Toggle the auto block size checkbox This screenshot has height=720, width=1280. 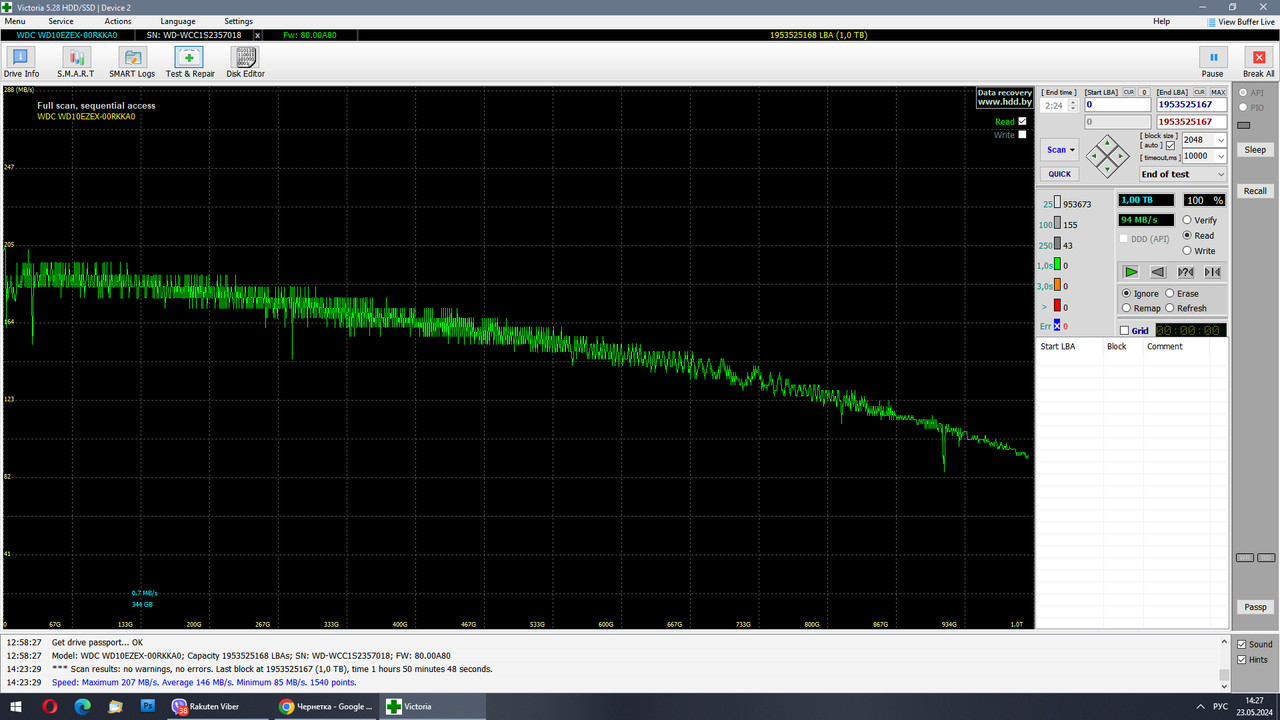click(x=1170, y=145)
